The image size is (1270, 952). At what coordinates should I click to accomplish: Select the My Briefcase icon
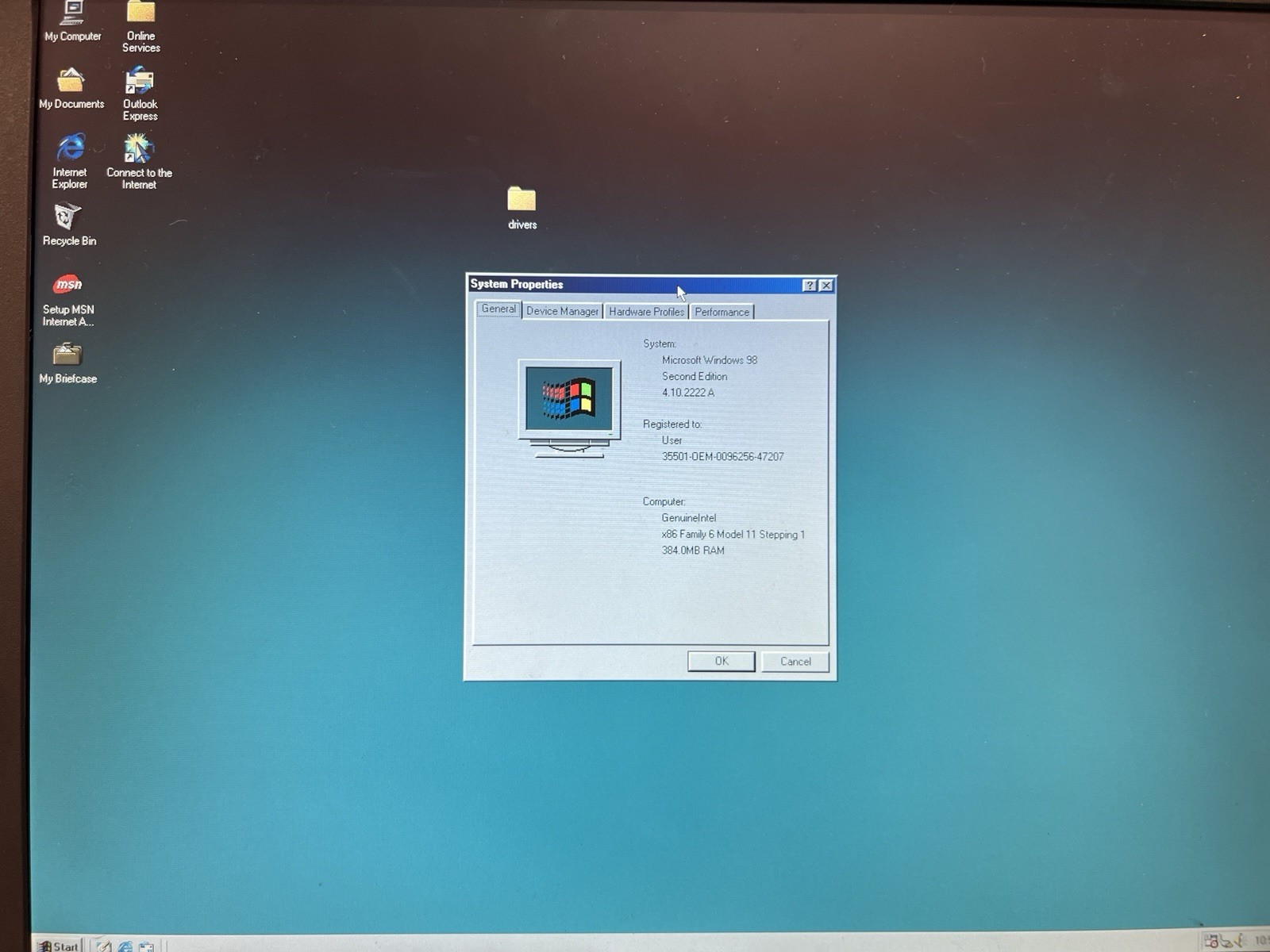pyautogui.click(x=68, y=363)
